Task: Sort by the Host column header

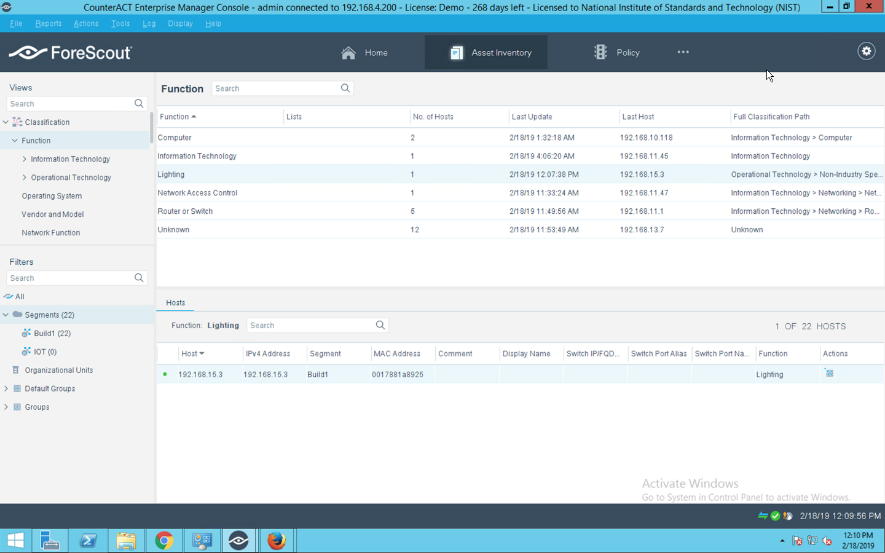Action: [x=211, y=354]
